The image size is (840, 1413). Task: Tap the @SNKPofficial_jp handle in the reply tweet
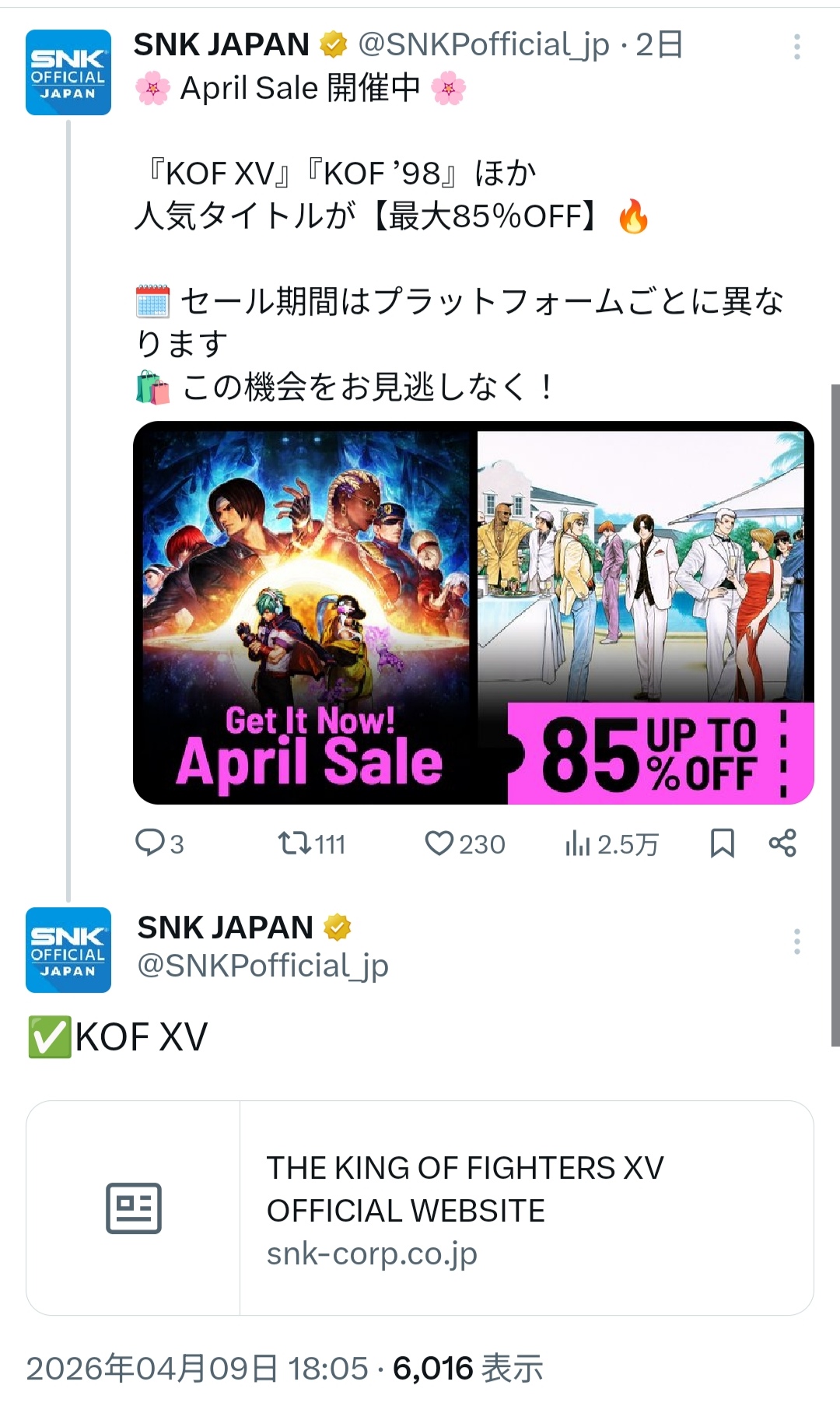(x=263, y=966)
